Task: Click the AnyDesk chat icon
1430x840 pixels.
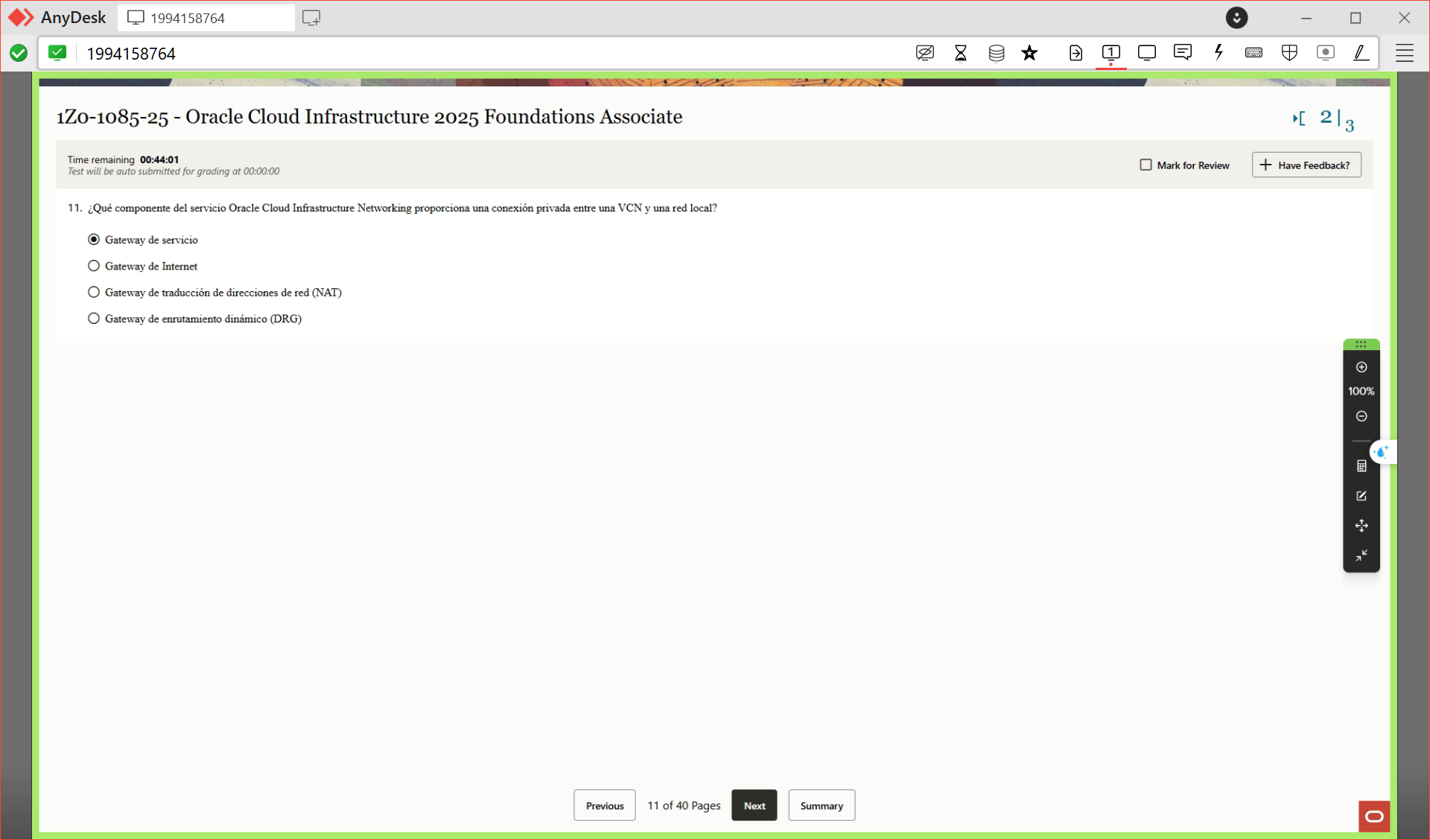Action: click(1182, 53)
